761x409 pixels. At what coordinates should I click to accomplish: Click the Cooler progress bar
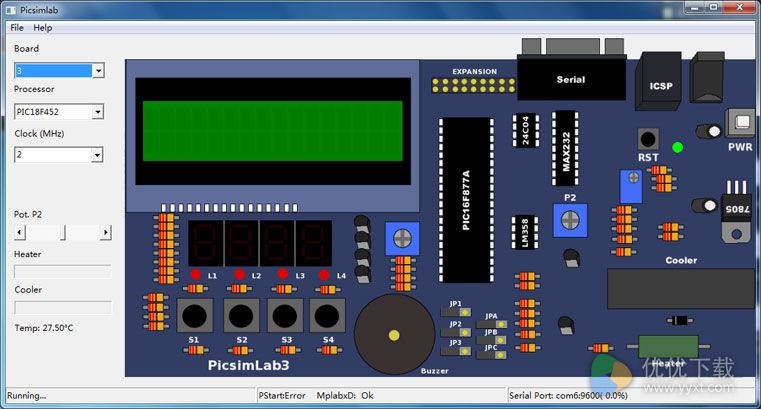click(63, 307)
